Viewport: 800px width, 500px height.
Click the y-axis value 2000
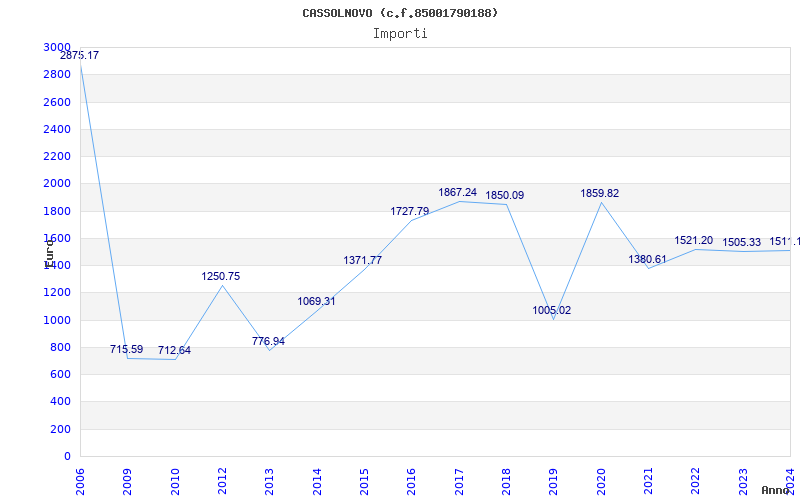click(58, 184)
